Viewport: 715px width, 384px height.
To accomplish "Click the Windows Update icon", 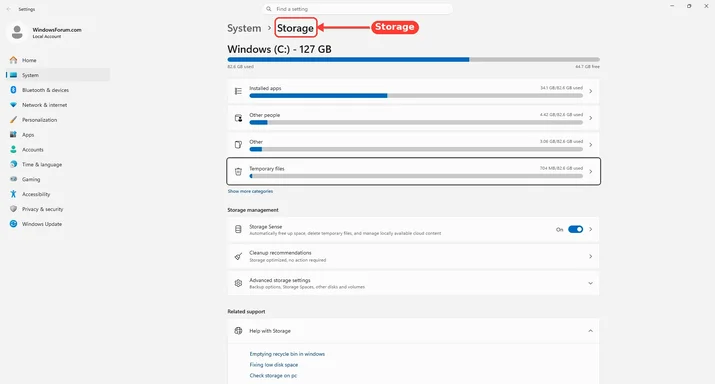I will [x=13, y=224].
